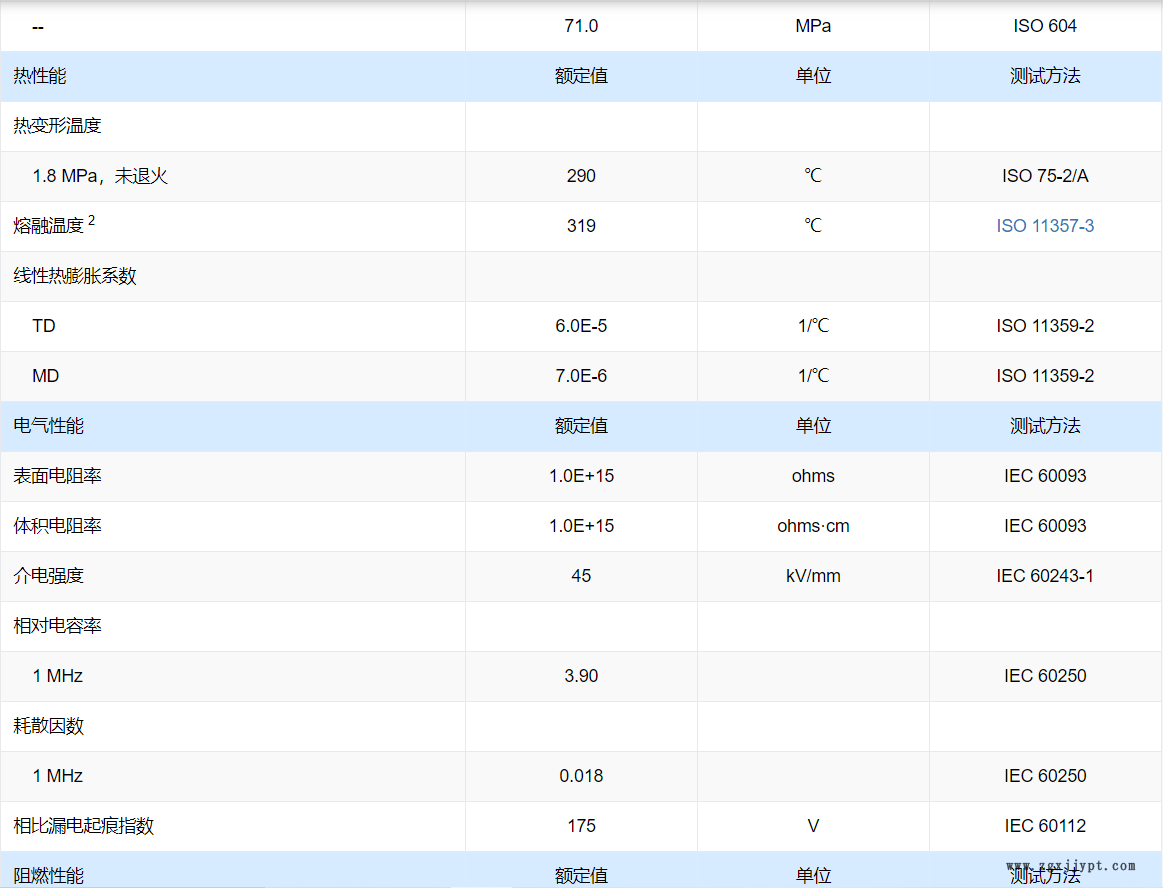Viewport: 1163px width, 888px height.
Task: Select the 表面电阻率 row label
Action: coord(57,476)
